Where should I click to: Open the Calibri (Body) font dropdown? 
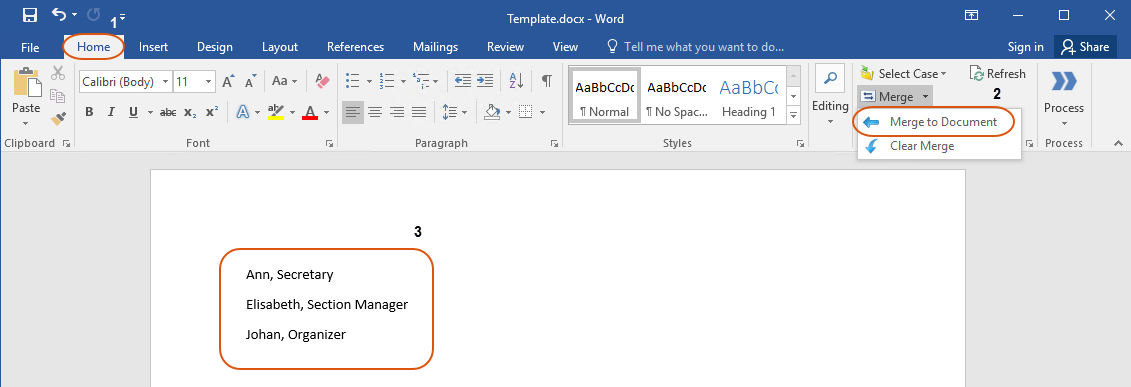126,81
